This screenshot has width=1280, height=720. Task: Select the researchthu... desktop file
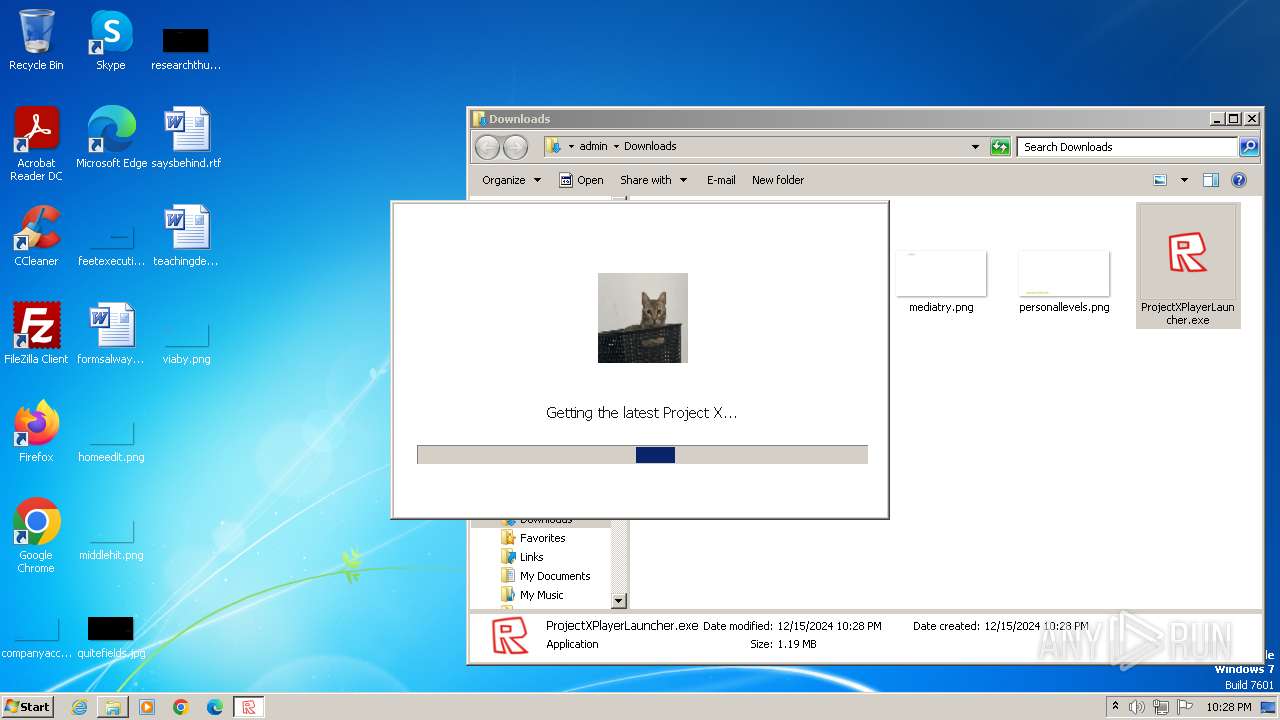(186, 48)
